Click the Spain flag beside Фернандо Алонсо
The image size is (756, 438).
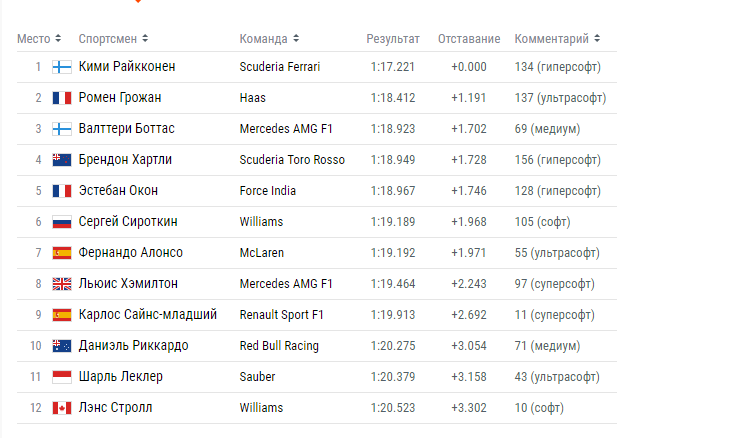tap(62, 253)
